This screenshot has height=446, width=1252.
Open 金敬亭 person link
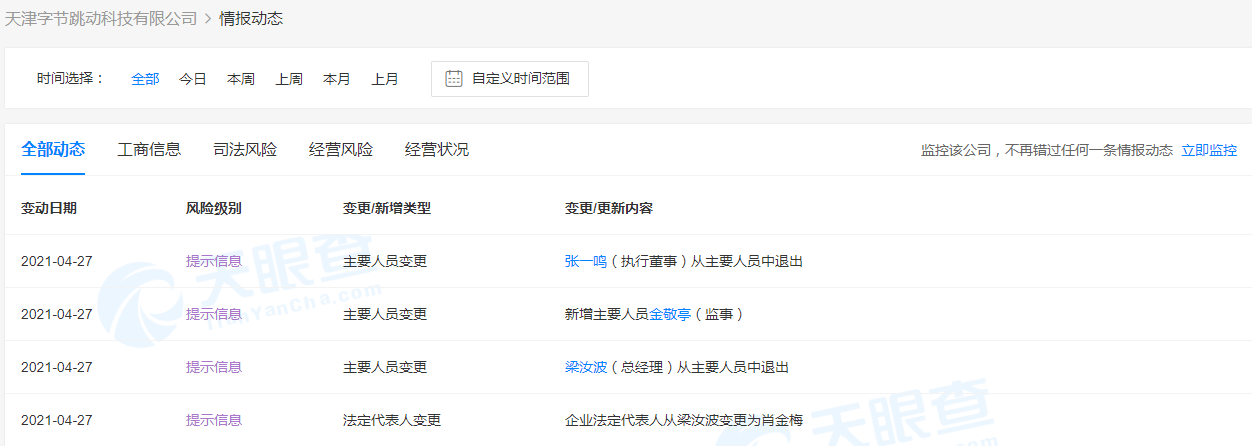[x=670, y=314]
